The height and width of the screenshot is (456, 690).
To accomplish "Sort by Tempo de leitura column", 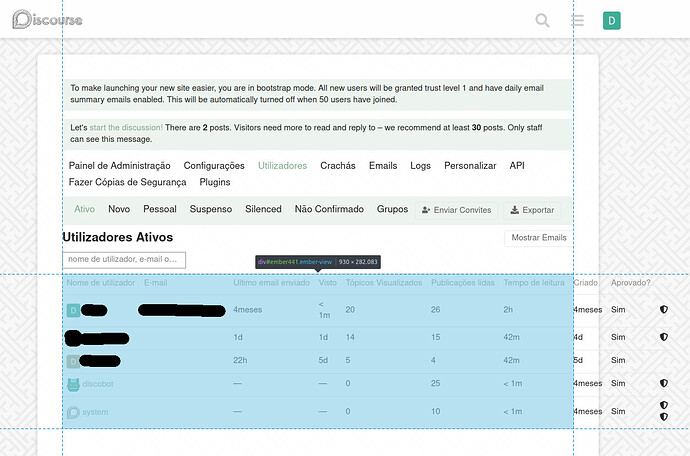I will coord(534,283).
